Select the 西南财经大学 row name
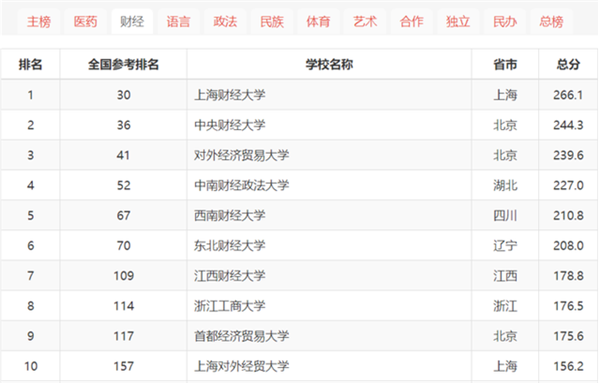The width and height of the screenshot is (600, 383). click(230, 215)
